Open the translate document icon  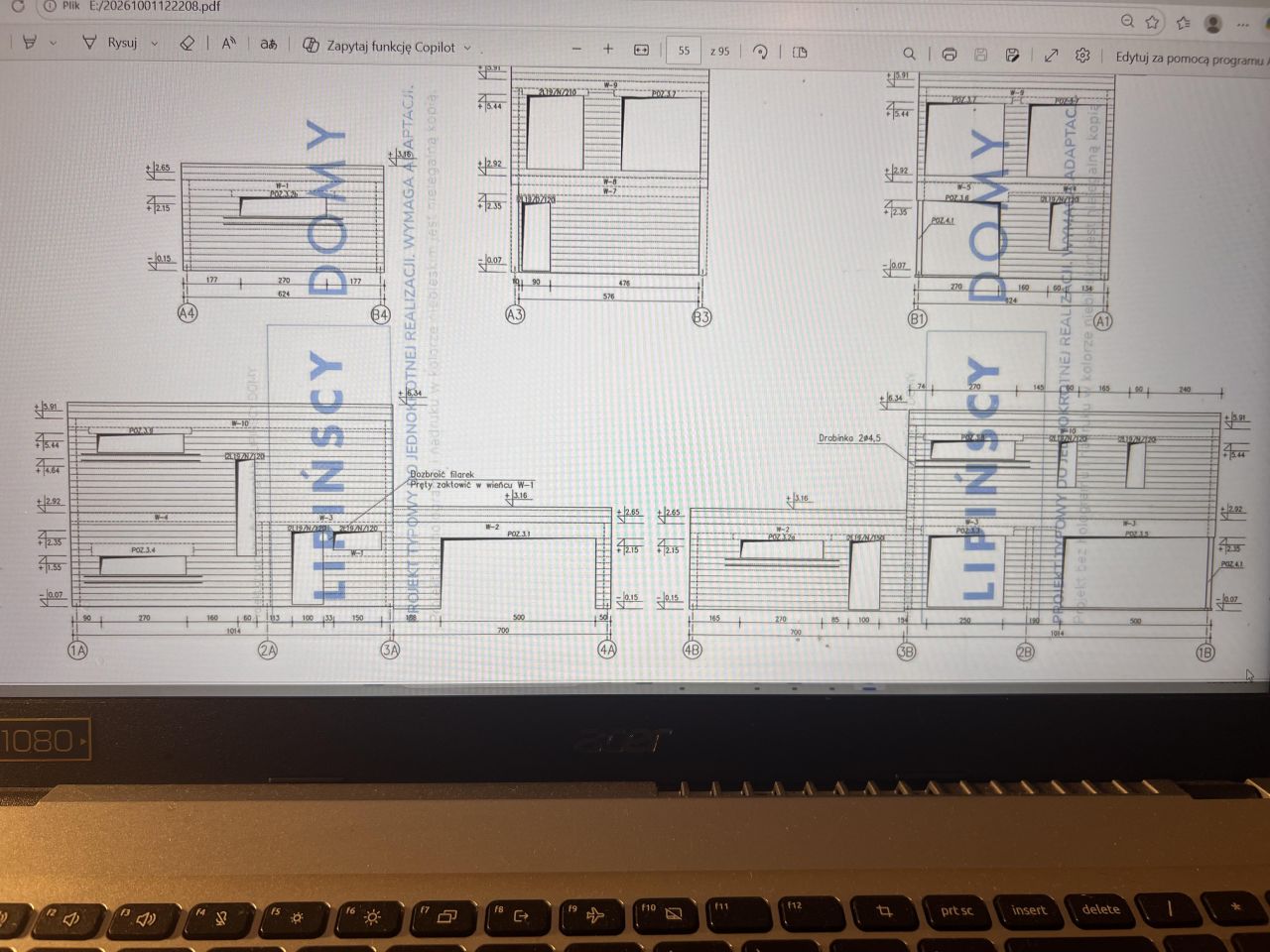[x=268, y=45]
